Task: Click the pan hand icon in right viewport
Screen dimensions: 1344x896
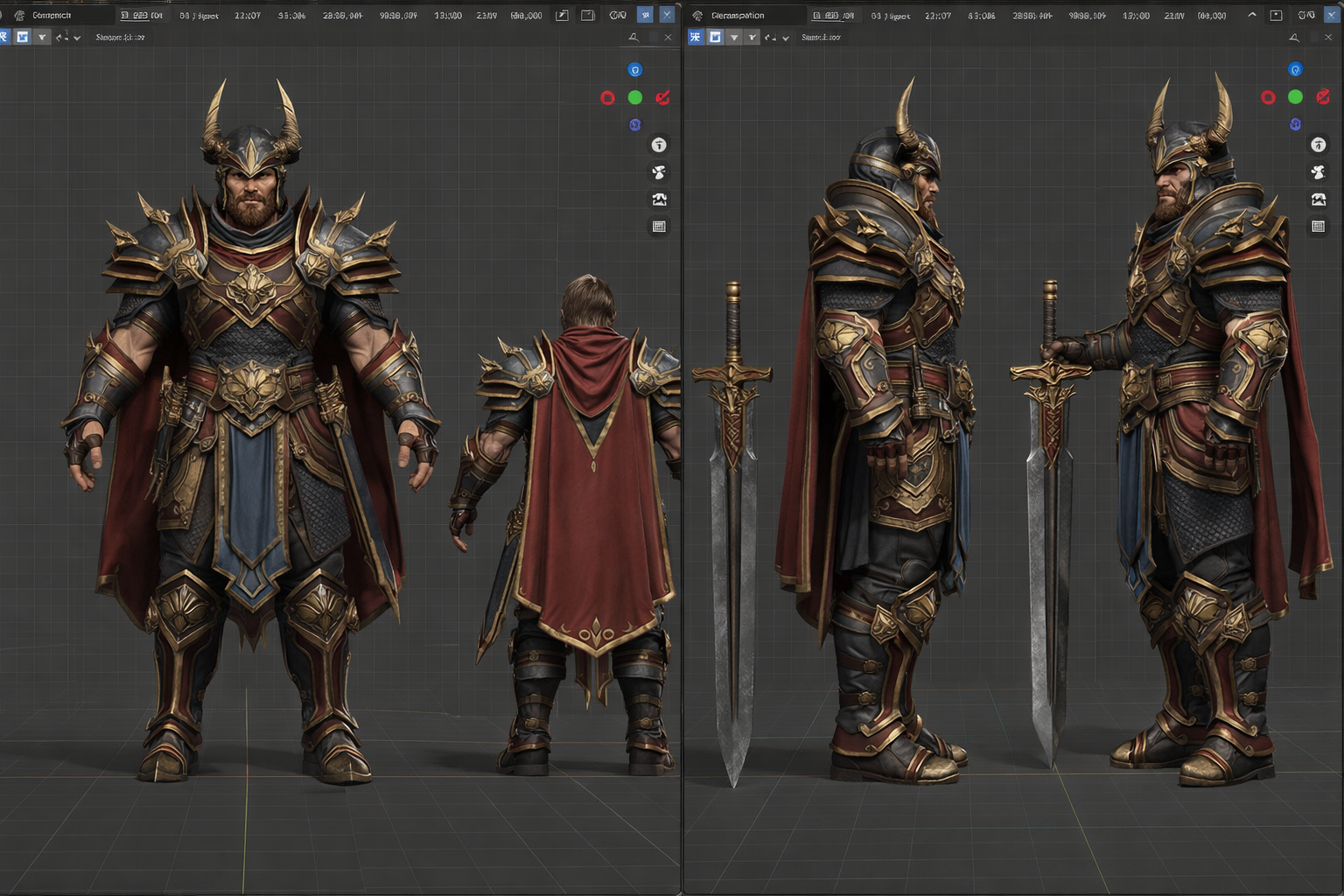Action: (x=1319, y=172)
